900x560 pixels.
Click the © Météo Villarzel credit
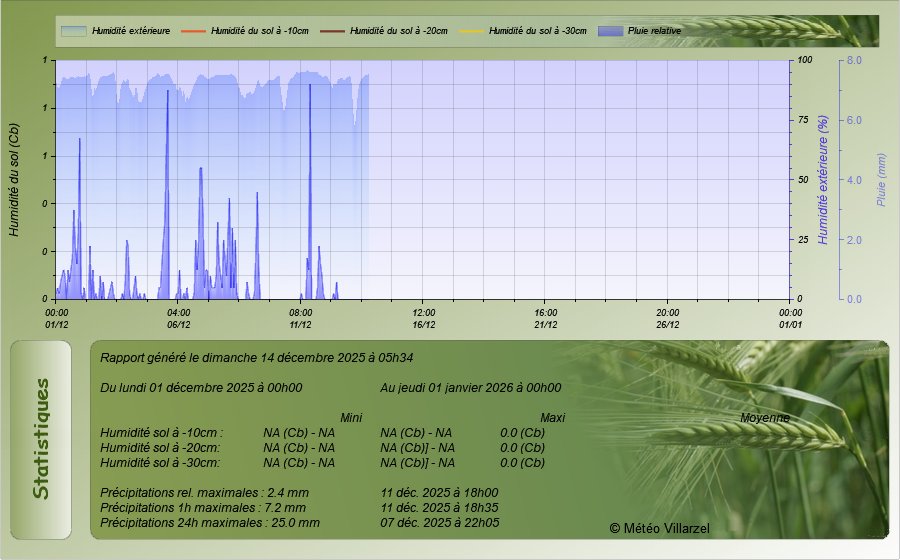[x=659, y=527]
